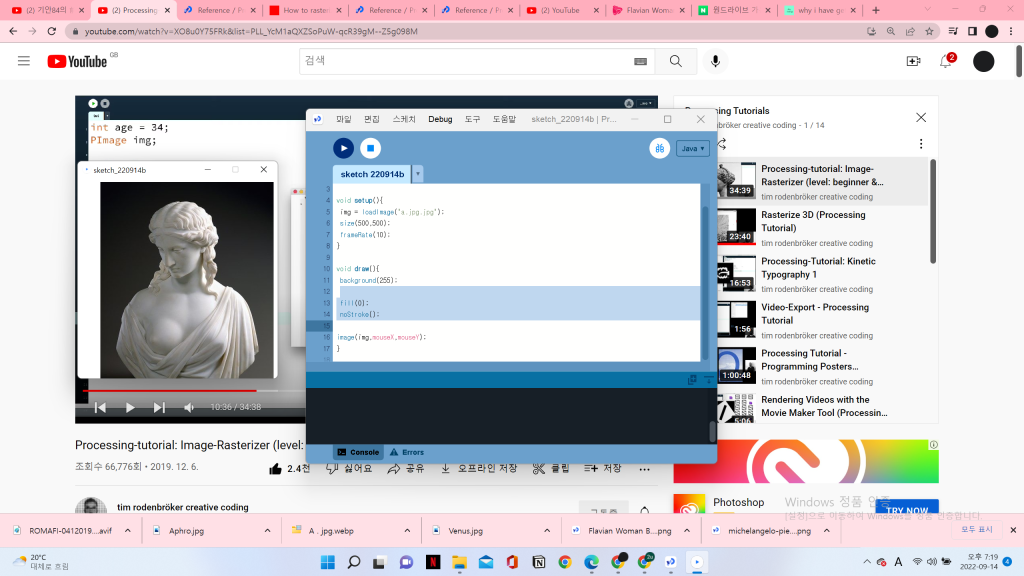Close the Processing Tutorials playlist panel
Image resolution: width=1024 pixels, height=576 pixels.
coord(921,118)
